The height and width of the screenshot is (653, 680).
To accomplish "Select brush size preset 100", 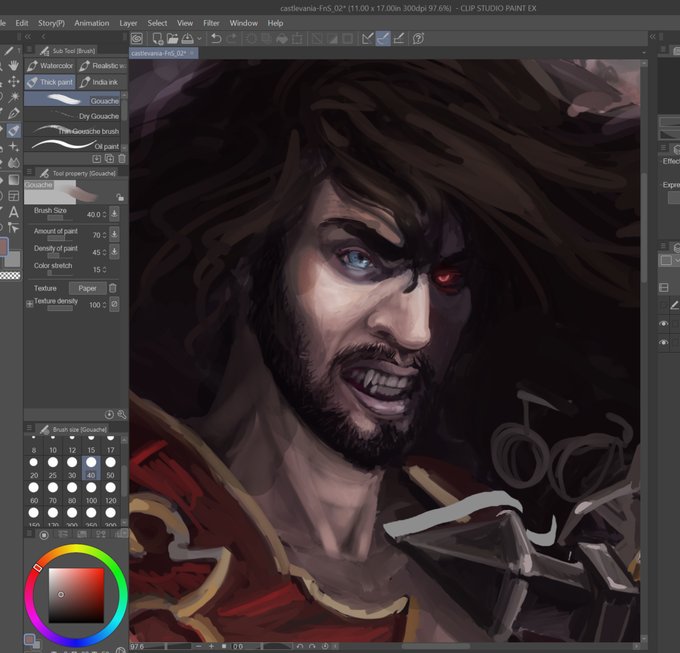I will point(91,493).
